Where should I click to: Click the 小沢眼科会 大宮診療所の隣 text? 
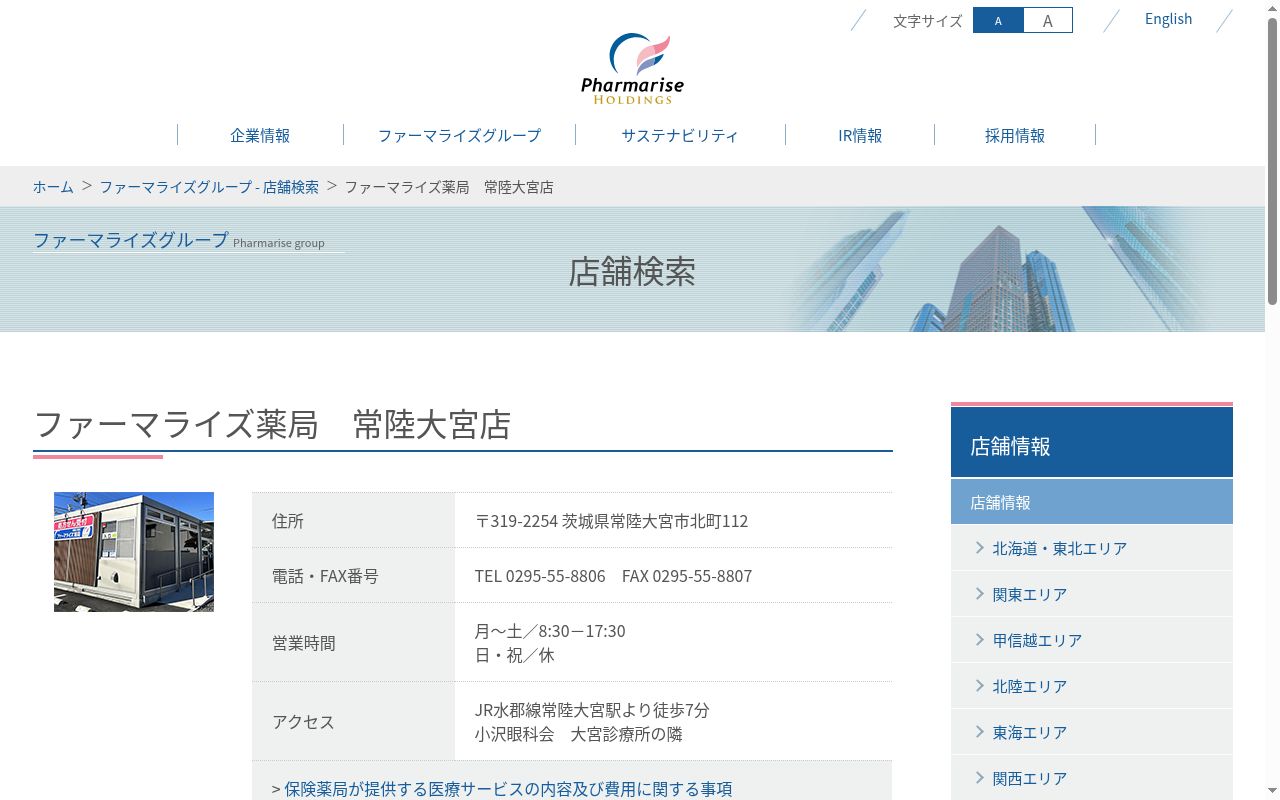coord(578,734)
